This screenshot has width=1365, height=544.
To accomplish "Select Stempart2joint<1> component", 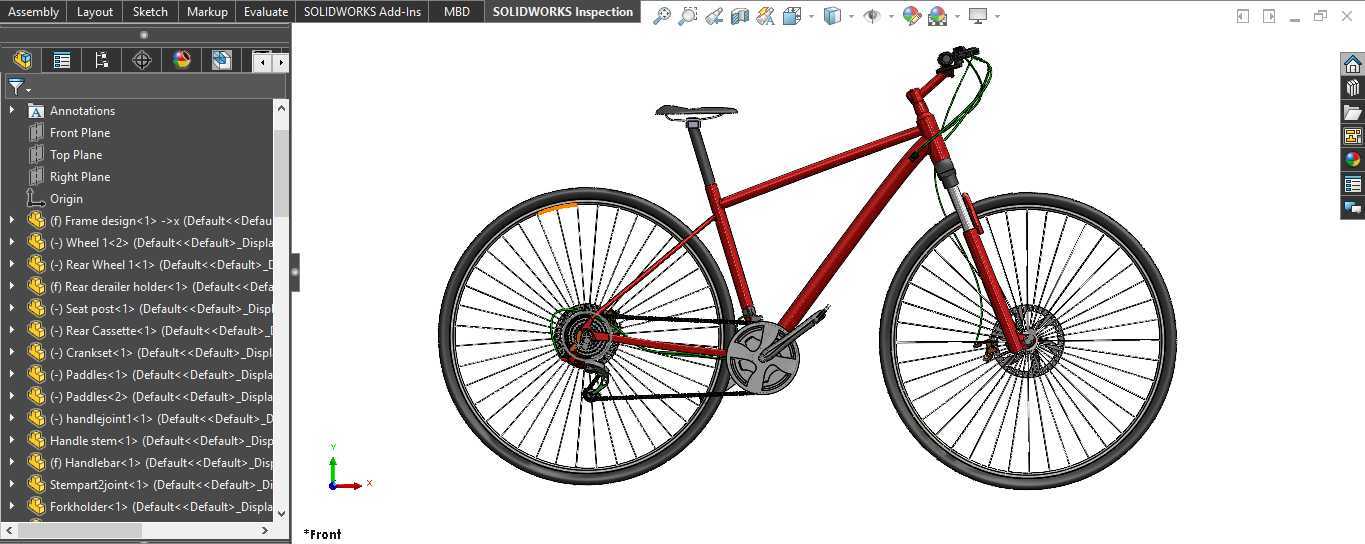I will 161,485.
